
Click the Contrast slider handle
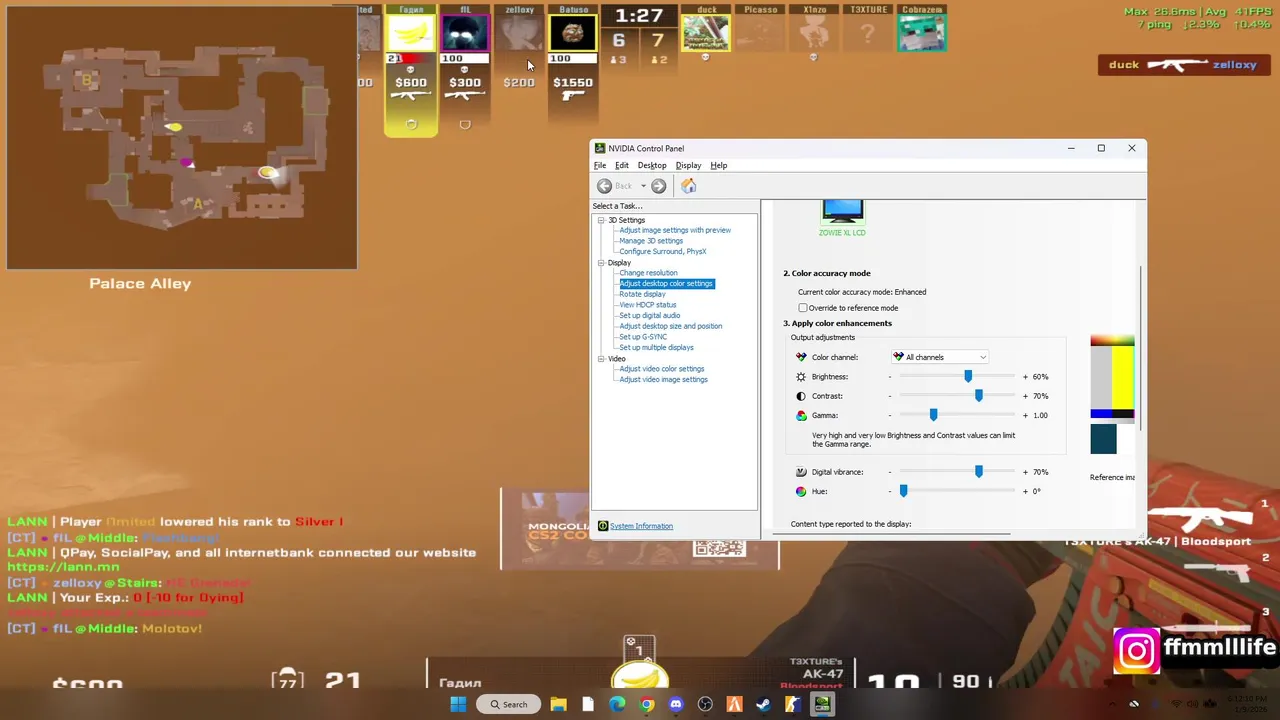click(x=979, y=396)
